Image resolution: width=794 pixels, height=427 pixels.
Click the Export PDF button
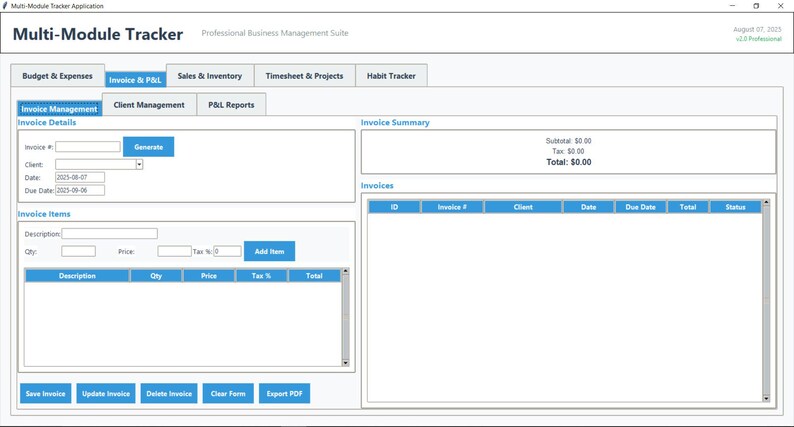click(x=285, y=394)
